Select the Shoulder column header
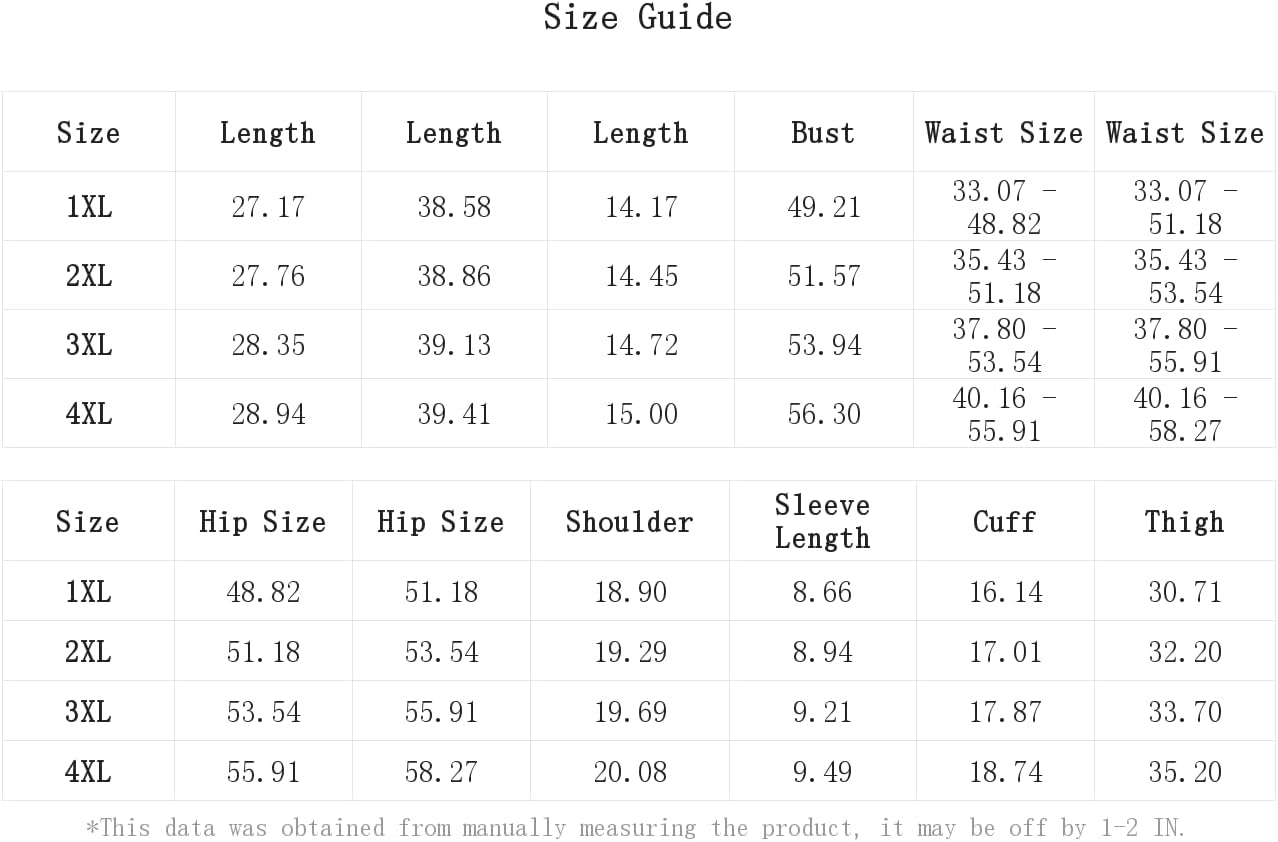Viewport: 1278px width, 842px height. (x=629, y=522)
